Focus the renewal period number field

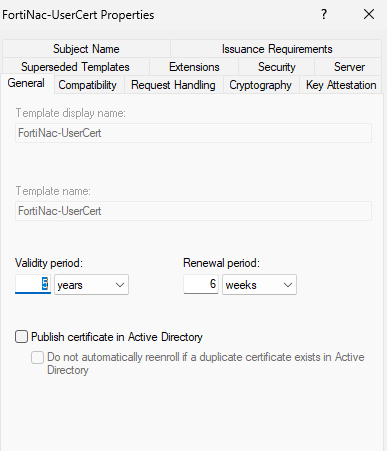point(201,284)
